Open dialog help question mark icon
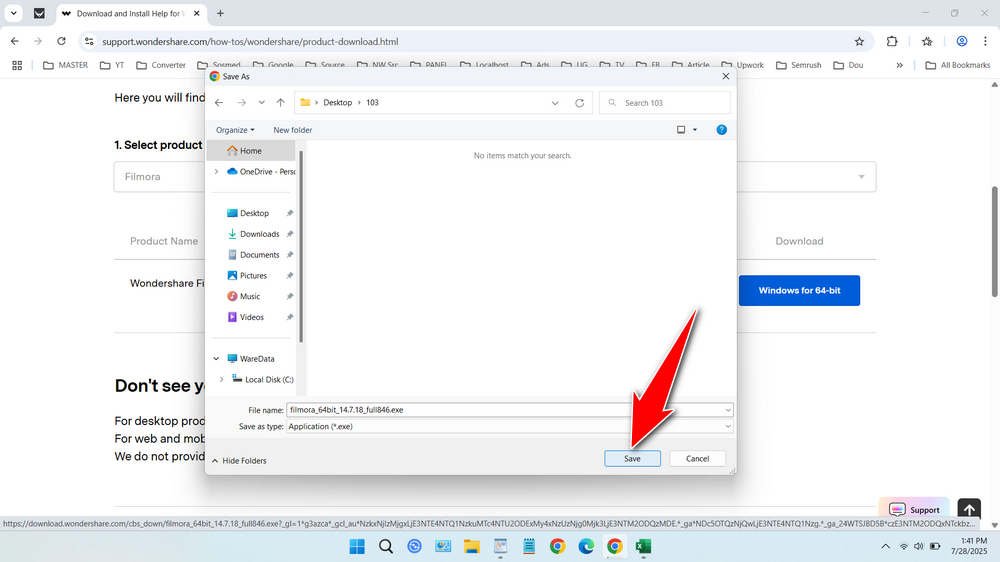Viewport: 1000px width, 562px height. click(721, 129)
